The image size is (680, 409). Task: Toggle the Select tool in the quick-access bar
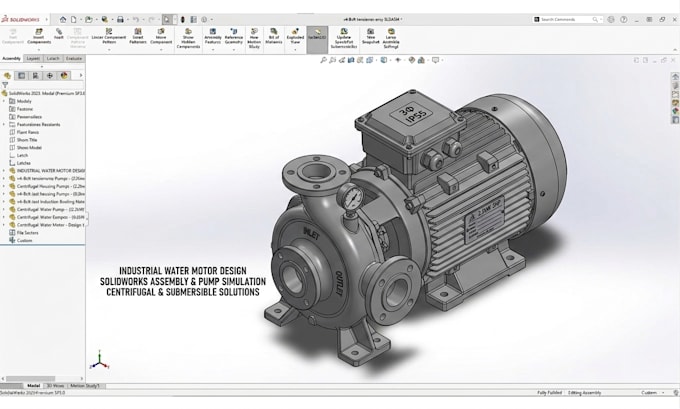point(167,20)
